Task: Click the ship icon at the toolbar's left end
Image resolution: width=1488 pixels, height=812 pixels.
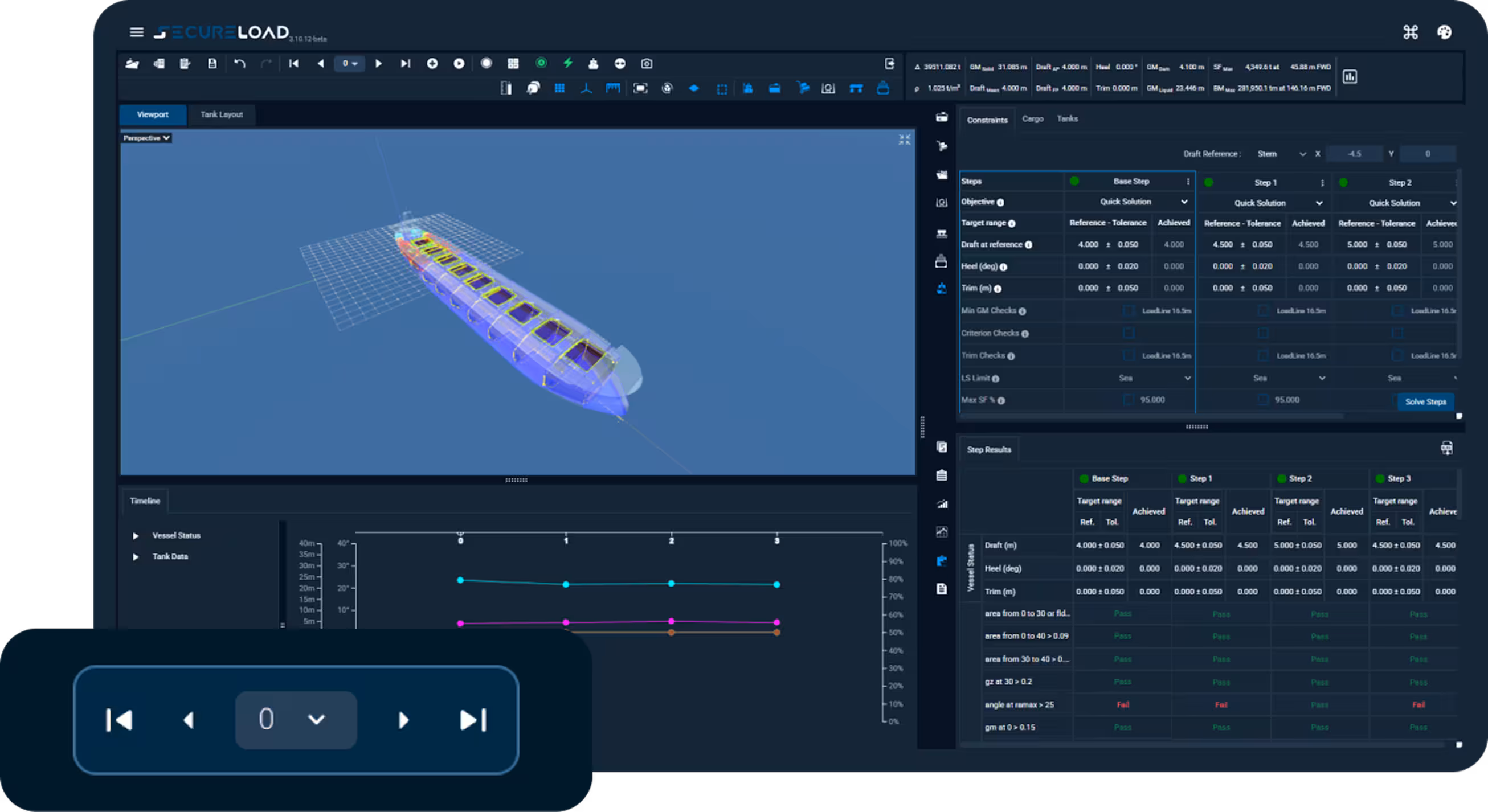Action: (132, 64)
